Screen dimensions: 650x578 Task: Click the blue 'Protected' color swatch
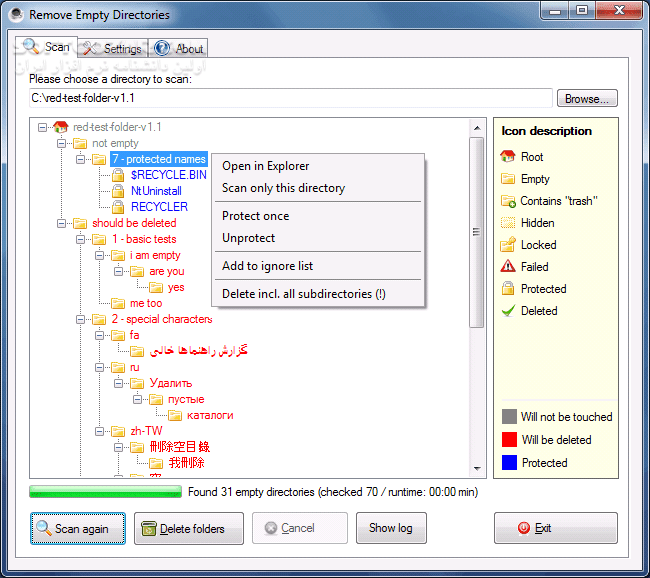[509, 462]
